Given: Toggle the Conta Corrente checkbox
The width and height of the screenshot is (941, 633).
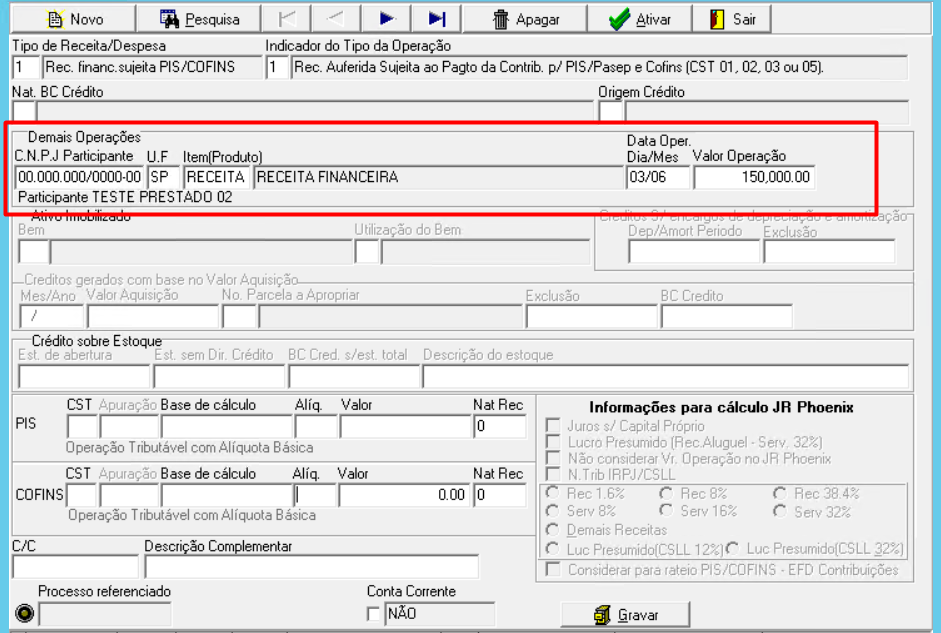Looking at the screenshot, I should coord(373,614).
